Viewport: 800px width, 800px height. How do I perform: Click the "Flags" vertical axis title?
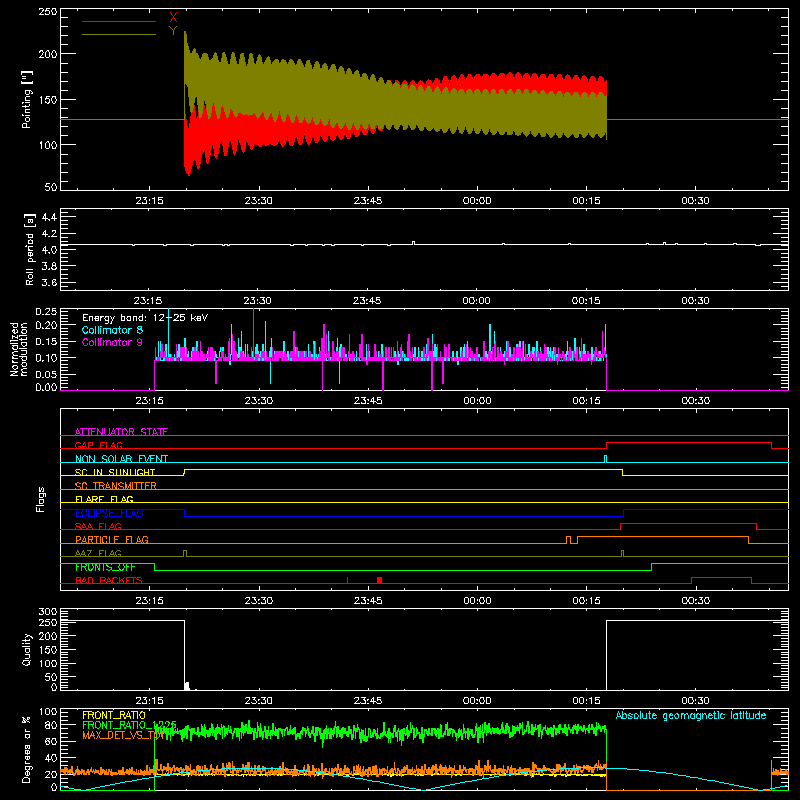tap(40, 499)
